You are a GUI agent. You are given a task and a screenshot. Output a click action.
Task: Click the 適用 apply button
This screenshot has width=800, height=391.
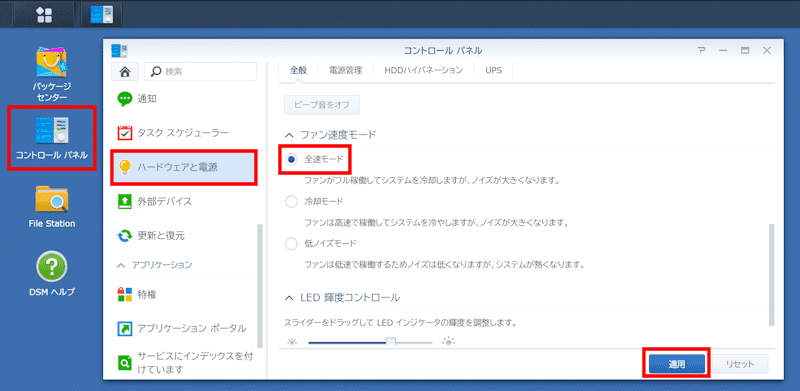tap(677, 364)
